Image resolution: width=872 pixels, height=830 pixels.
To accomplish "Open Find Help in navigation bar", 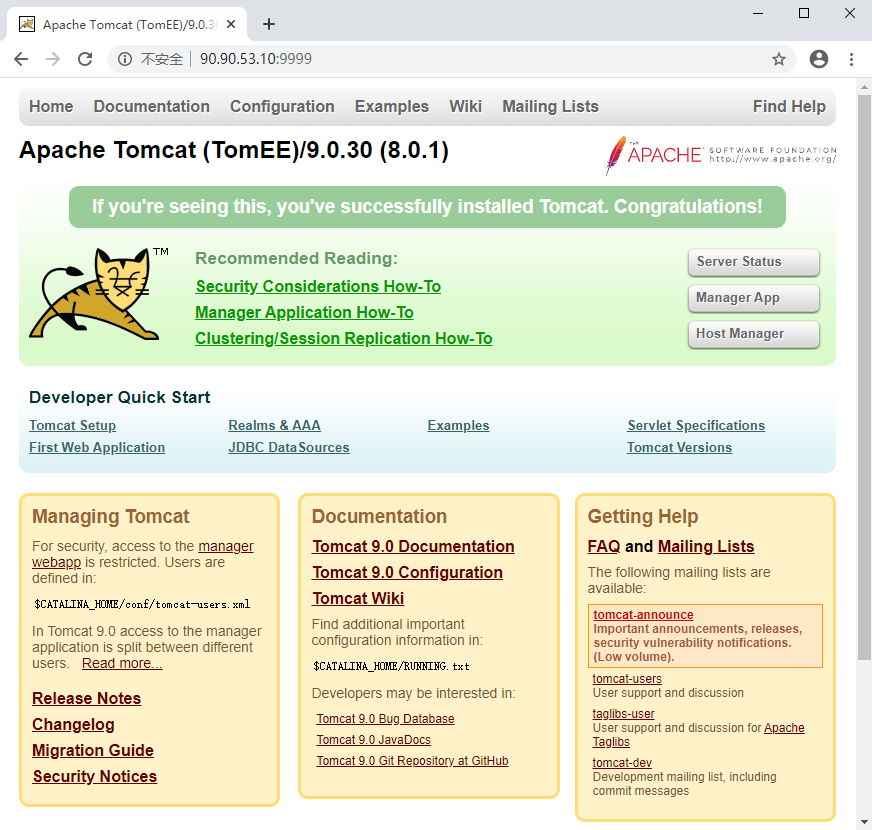I will coord(789,106).
